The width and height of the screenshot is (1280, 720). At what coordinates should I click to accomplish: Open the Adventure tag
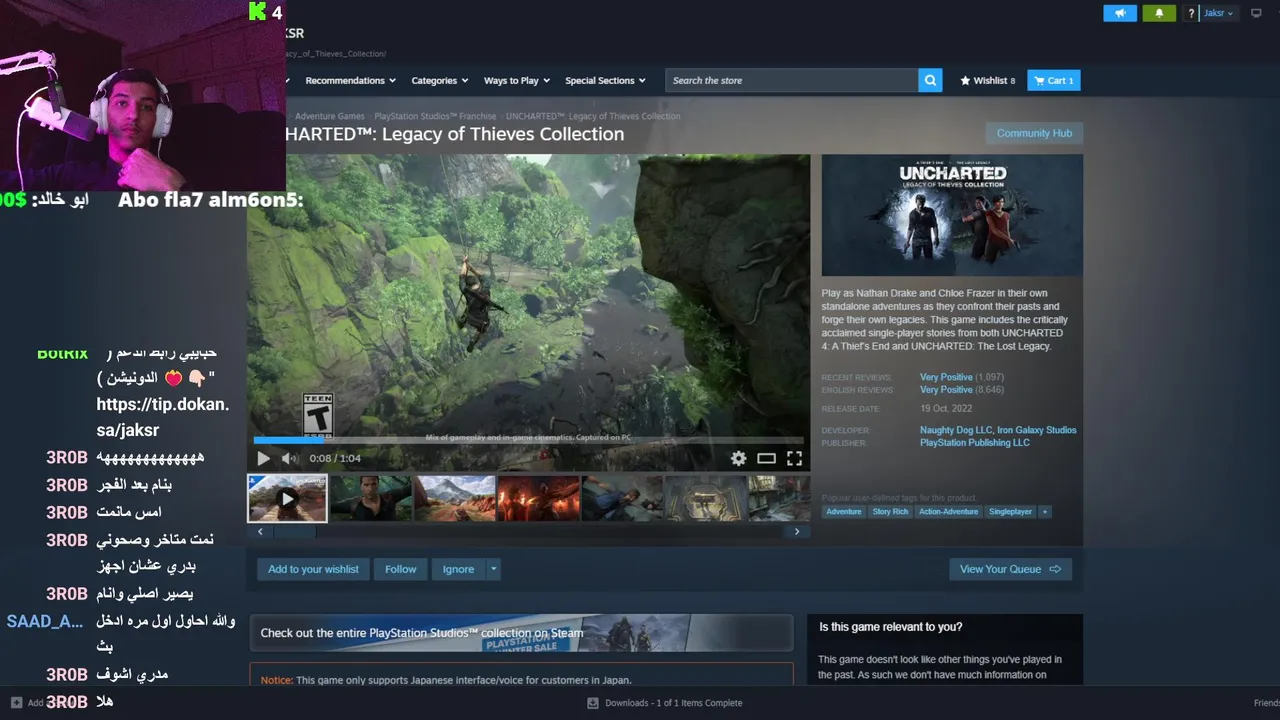pyautogui.click(x=843, y=511)
